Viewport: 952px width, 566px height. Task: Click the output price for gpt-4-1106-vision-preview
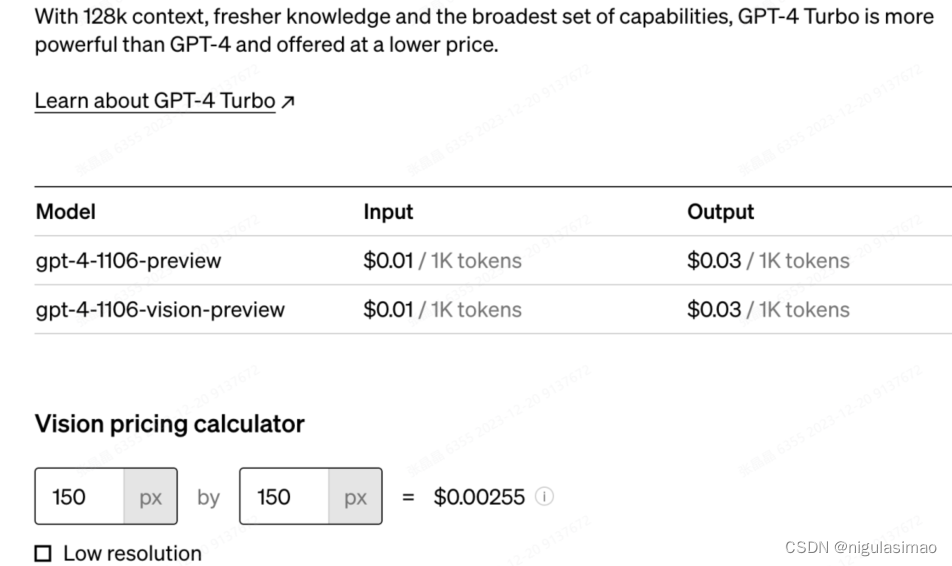point(767,310)
